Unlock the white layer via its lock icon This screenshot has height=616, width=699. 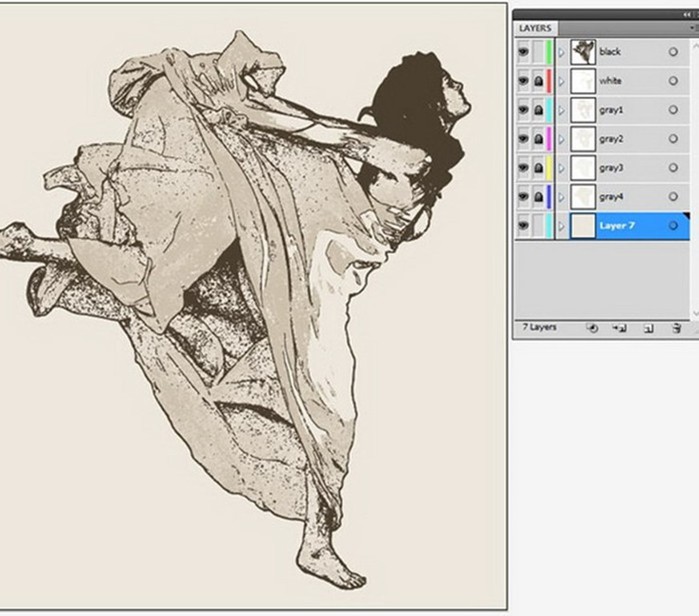click(538, 81)
